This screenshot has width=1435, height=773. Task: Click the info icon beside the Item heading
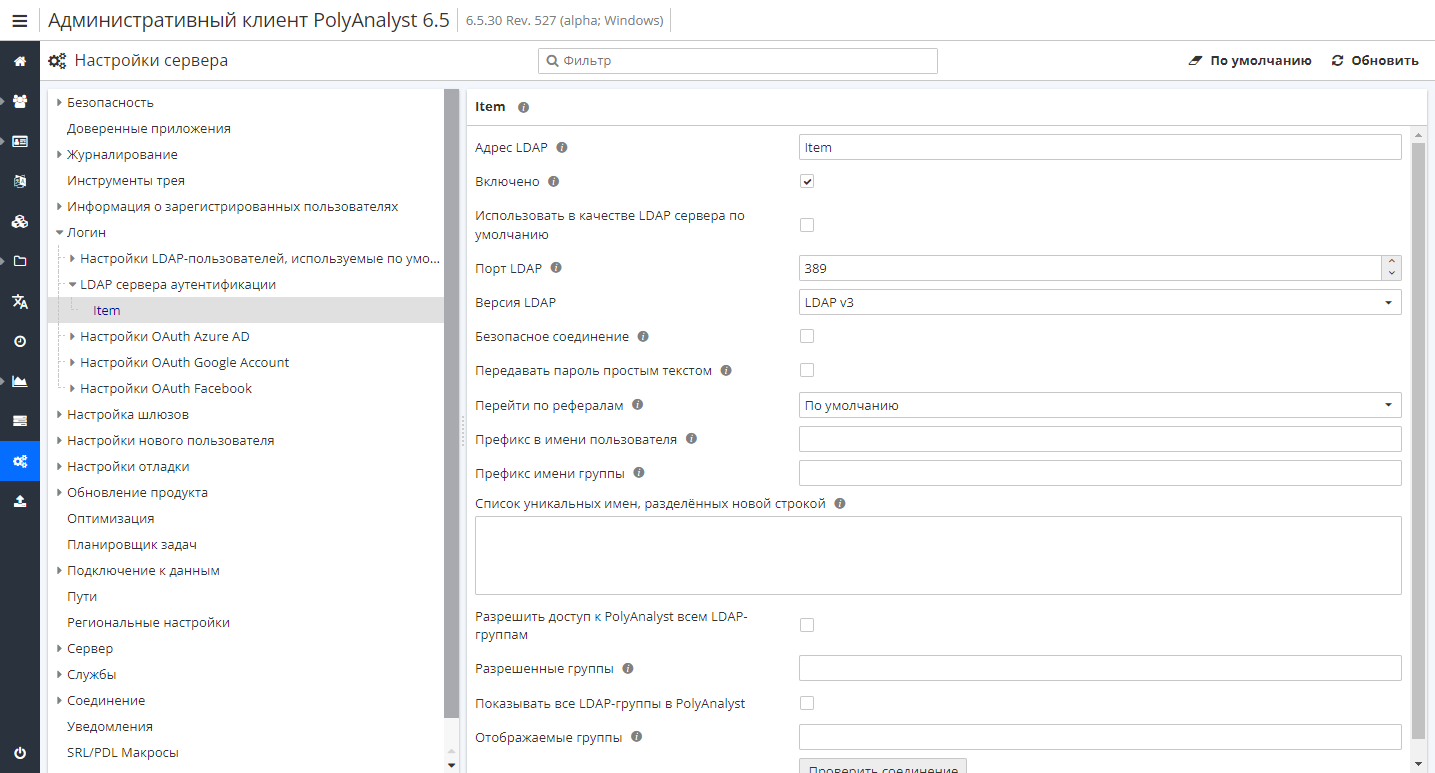point(523,107)
